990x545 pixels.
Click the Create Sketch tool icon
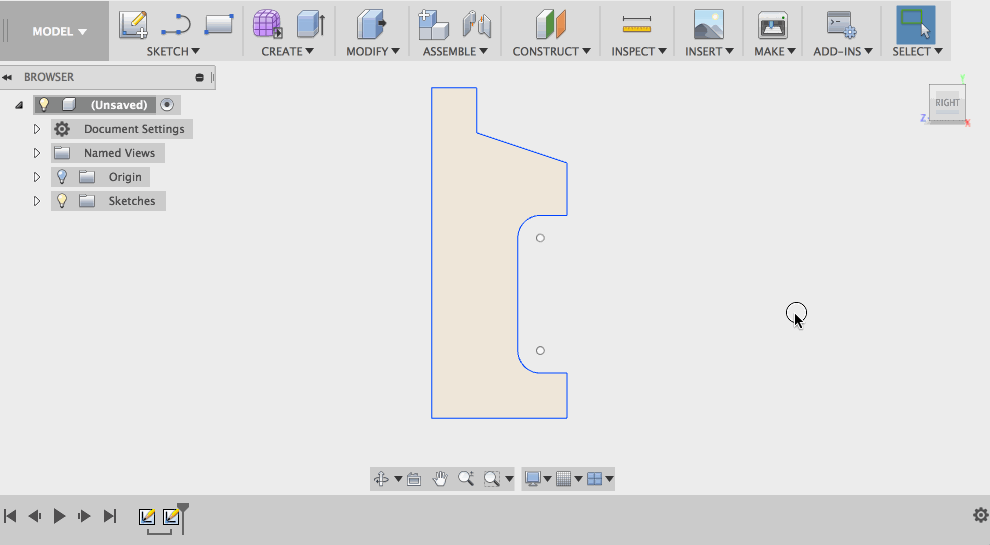pyautogui.click(x=133, y=24)
